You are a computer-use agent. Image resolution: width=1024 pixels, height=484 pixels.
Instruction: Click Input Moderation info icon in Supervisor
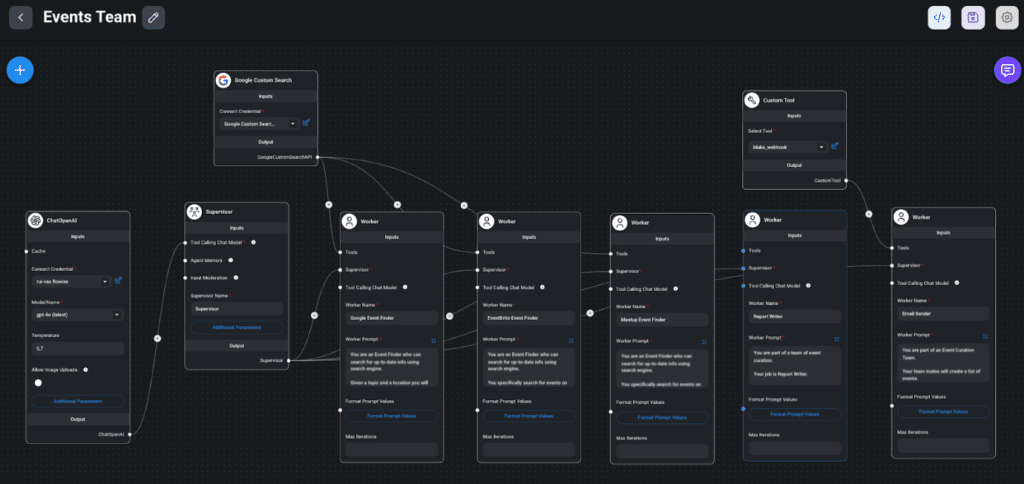(236, 278)
